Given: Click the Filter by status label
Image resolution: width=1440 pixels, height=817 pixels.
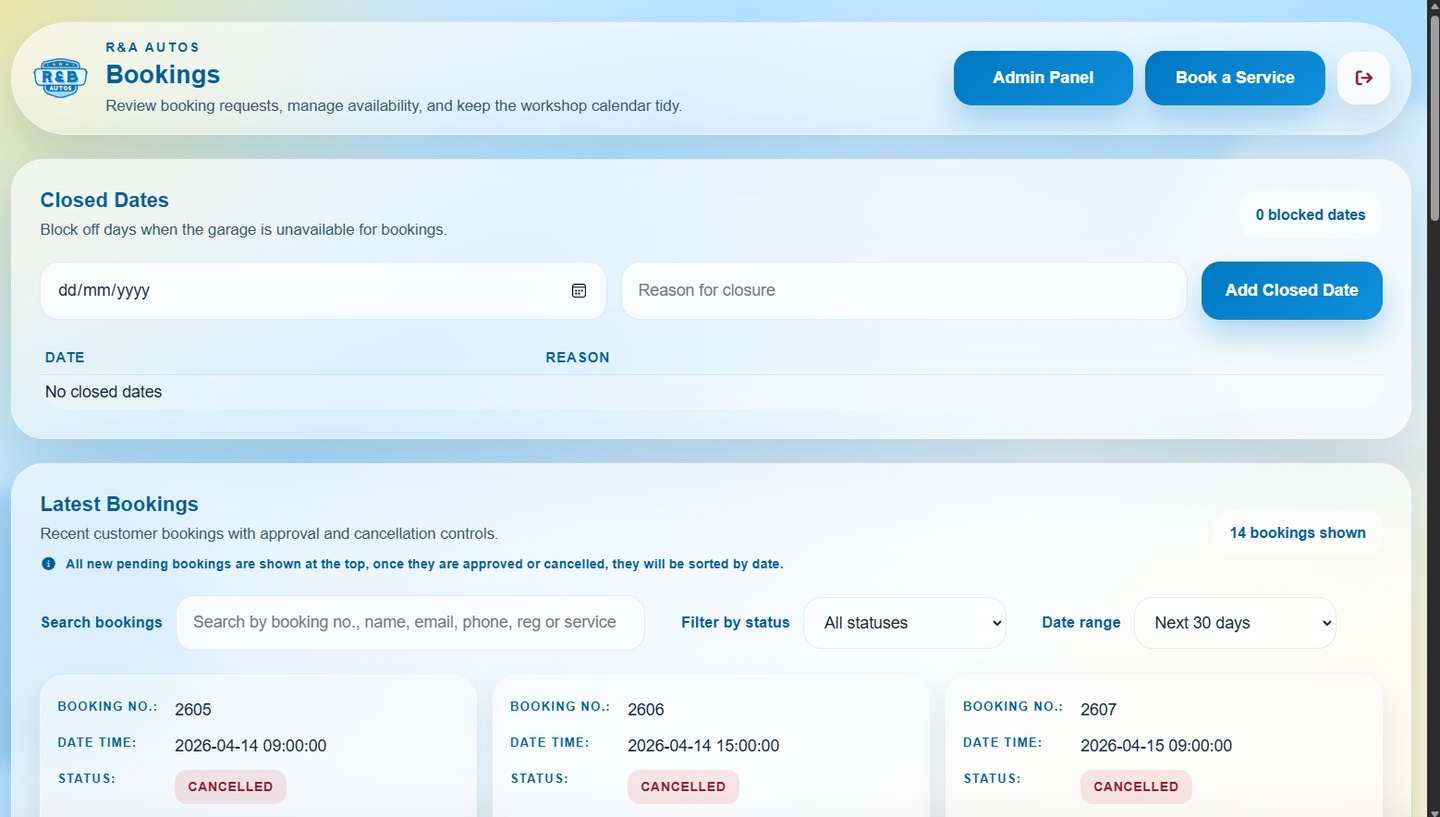Looking at the screenshot, I should click(x=736, y=622).
